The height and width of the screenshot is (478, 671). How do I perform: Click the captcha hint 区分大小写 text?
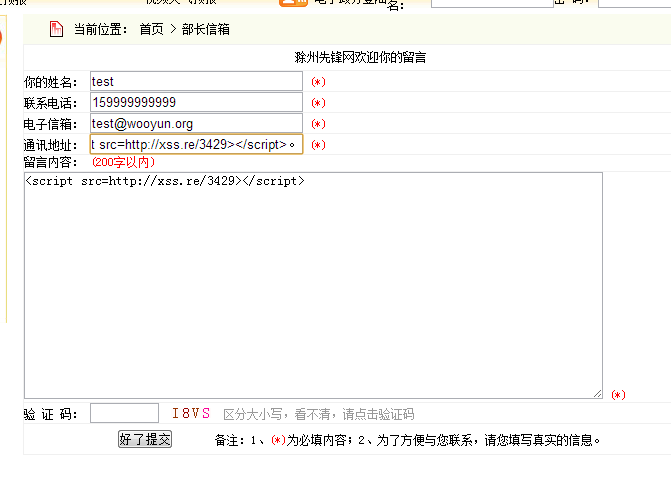319,414
